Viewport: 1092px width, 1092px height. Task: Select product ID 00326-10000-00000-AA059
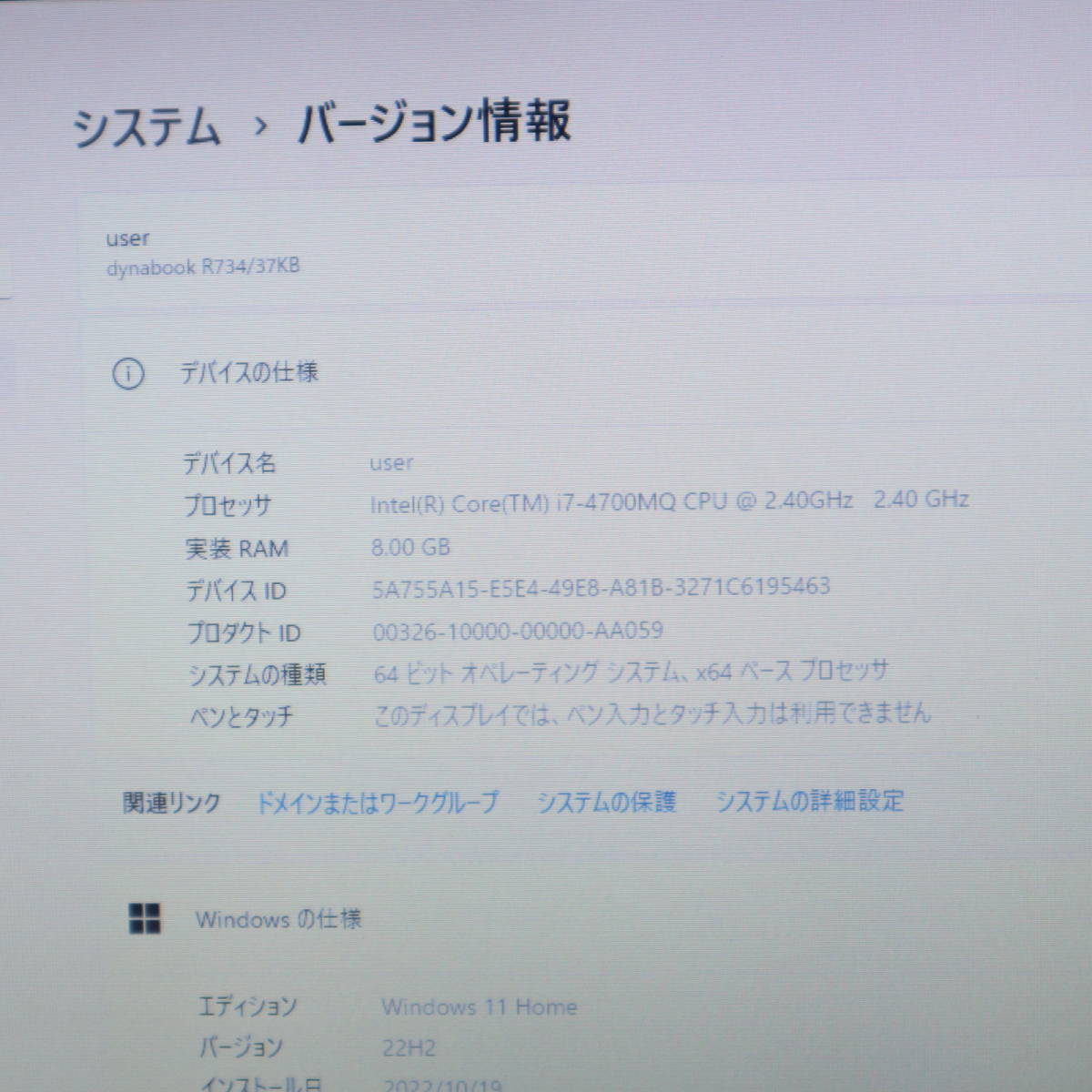coord(518,630)
